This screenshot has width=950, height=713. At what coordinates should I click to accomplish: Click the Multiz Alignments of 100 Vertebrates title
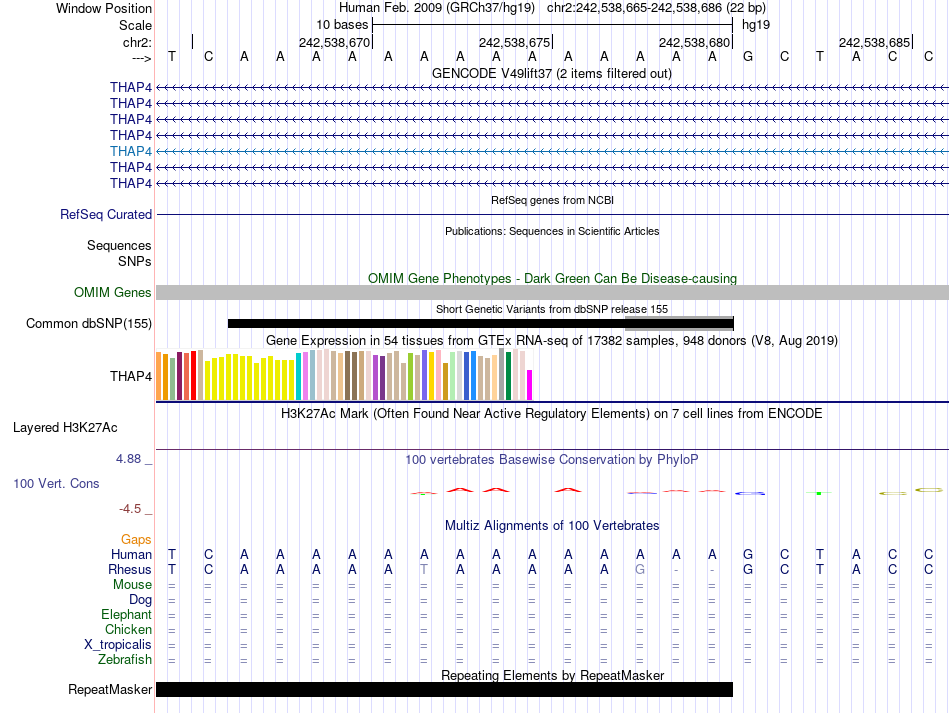(551, 525)
